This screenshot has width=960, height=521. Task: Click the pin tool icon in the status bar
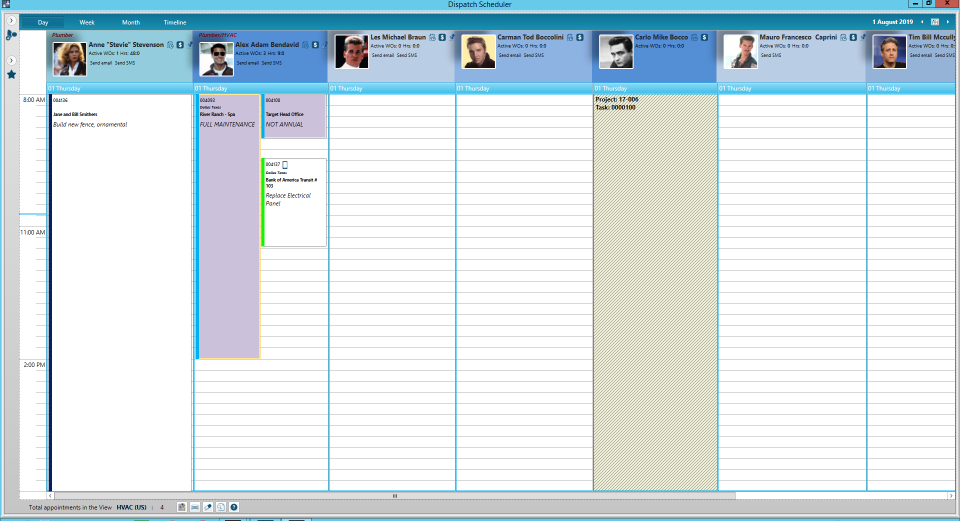point(208,508)
